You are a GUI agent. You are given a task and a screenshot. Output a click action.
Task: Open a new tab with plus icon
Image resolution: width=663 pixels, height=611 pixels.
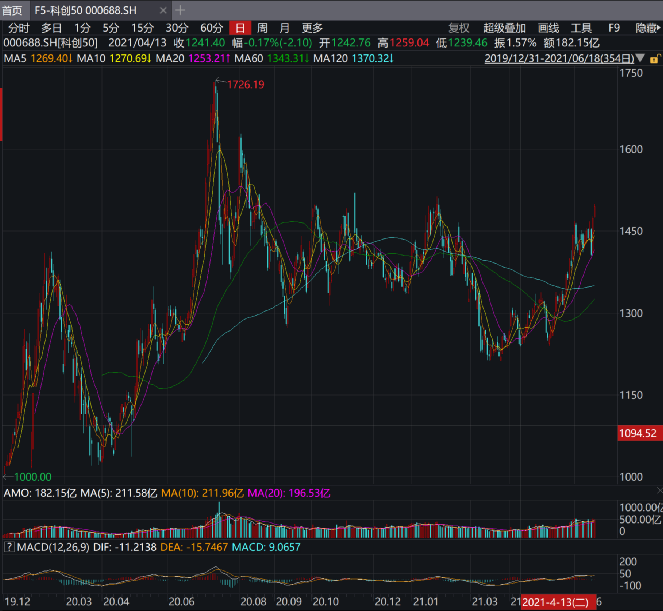click(181, 9)
